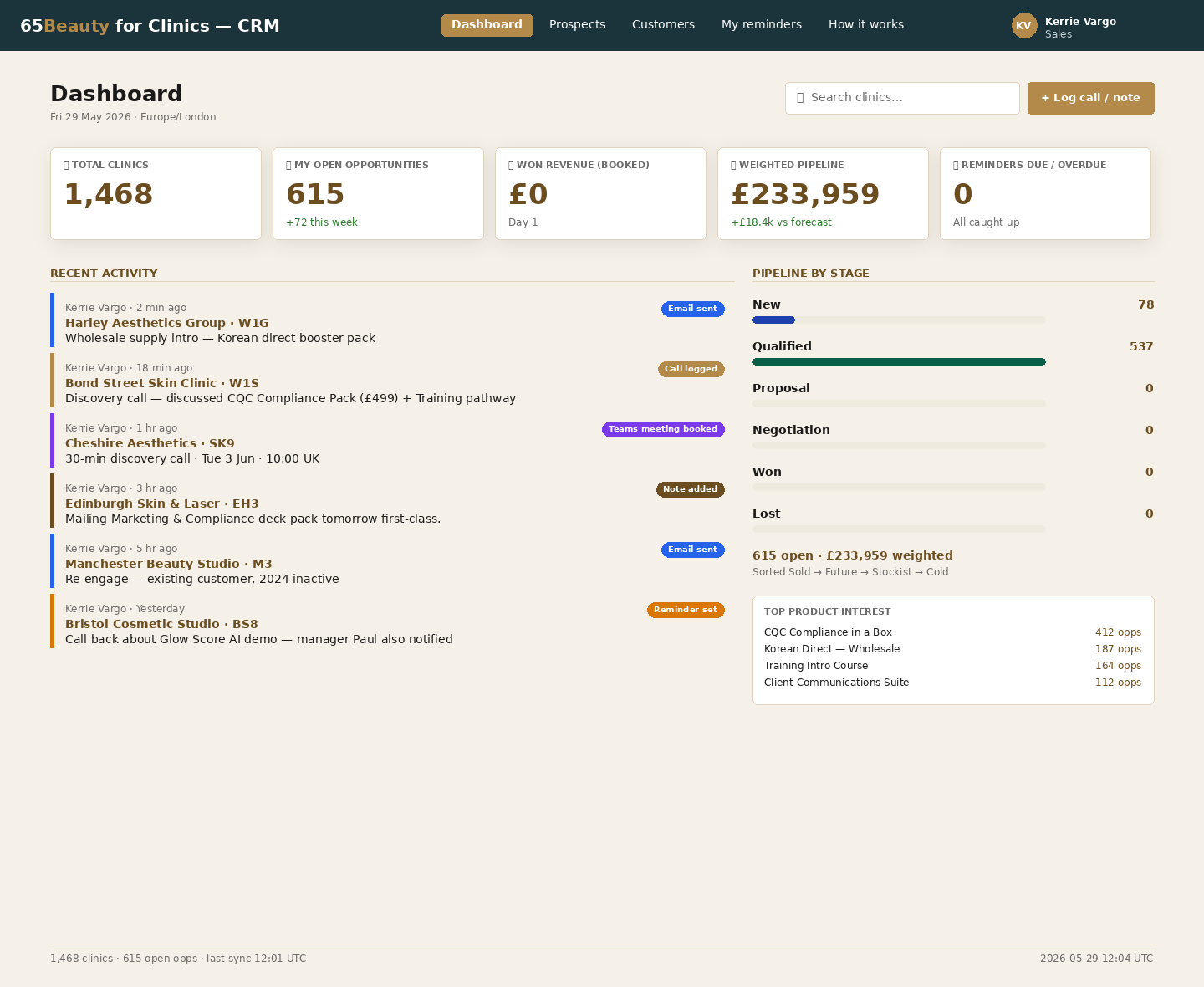Click the icon beside REMINDERS DUE / OVERDUE
This screenshot has height=987, width=1204.
click(956, 166)
